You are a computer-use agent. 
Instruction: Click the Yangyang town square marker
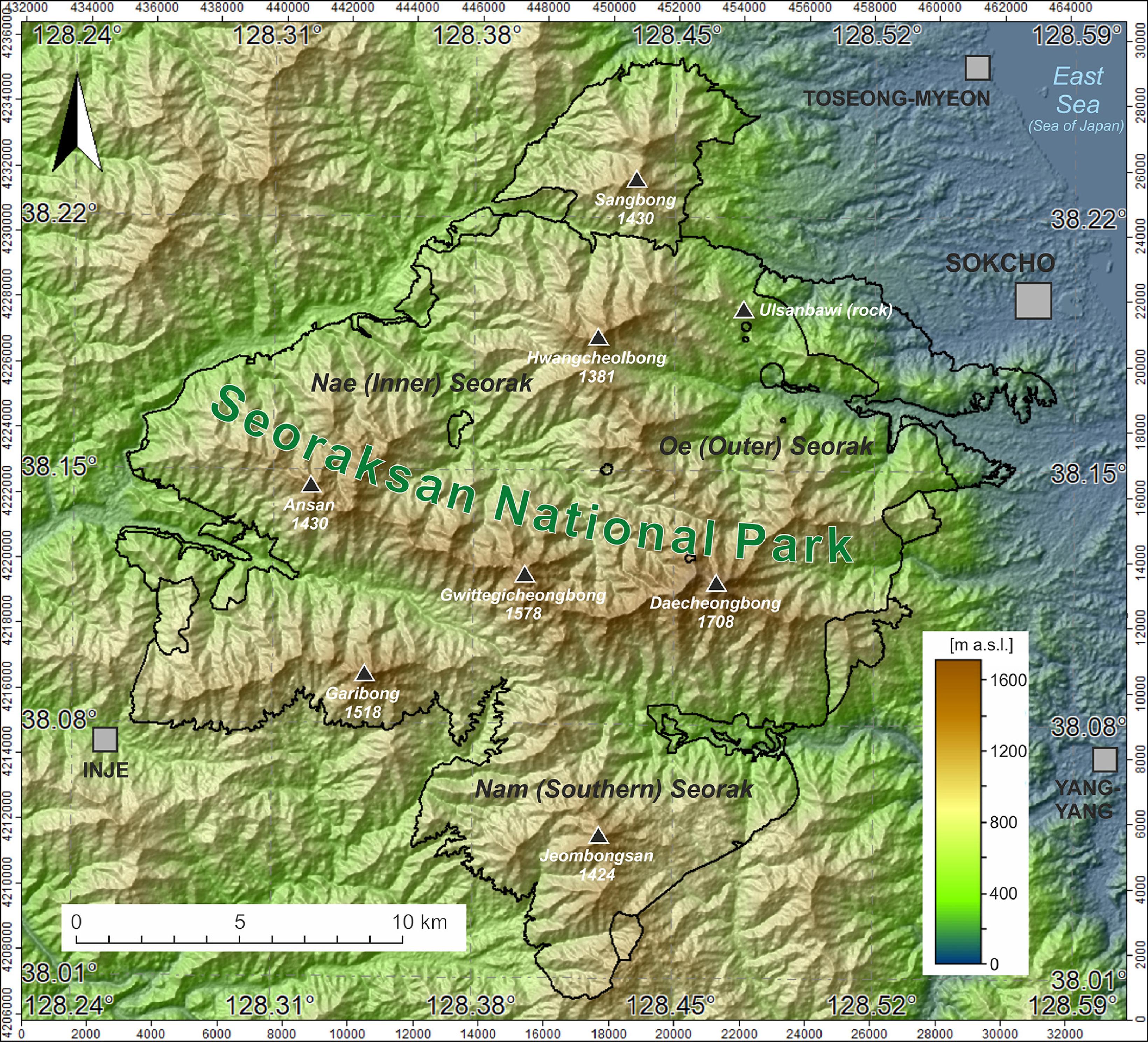point(1105,760)
